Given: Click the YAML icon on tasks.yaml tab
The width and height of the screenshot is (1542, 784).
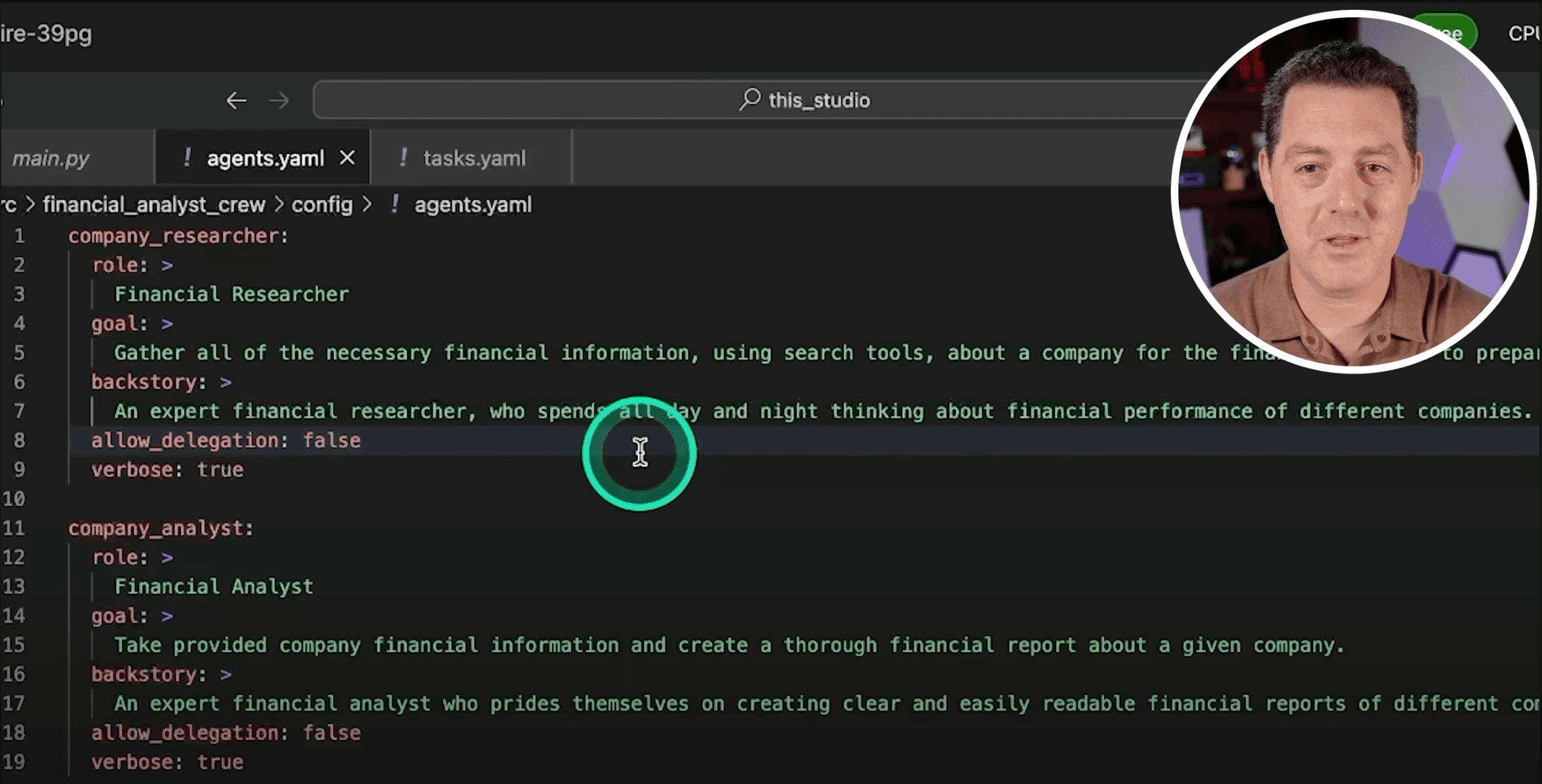Looking at the screenshot, I should (x=403, y=157).
